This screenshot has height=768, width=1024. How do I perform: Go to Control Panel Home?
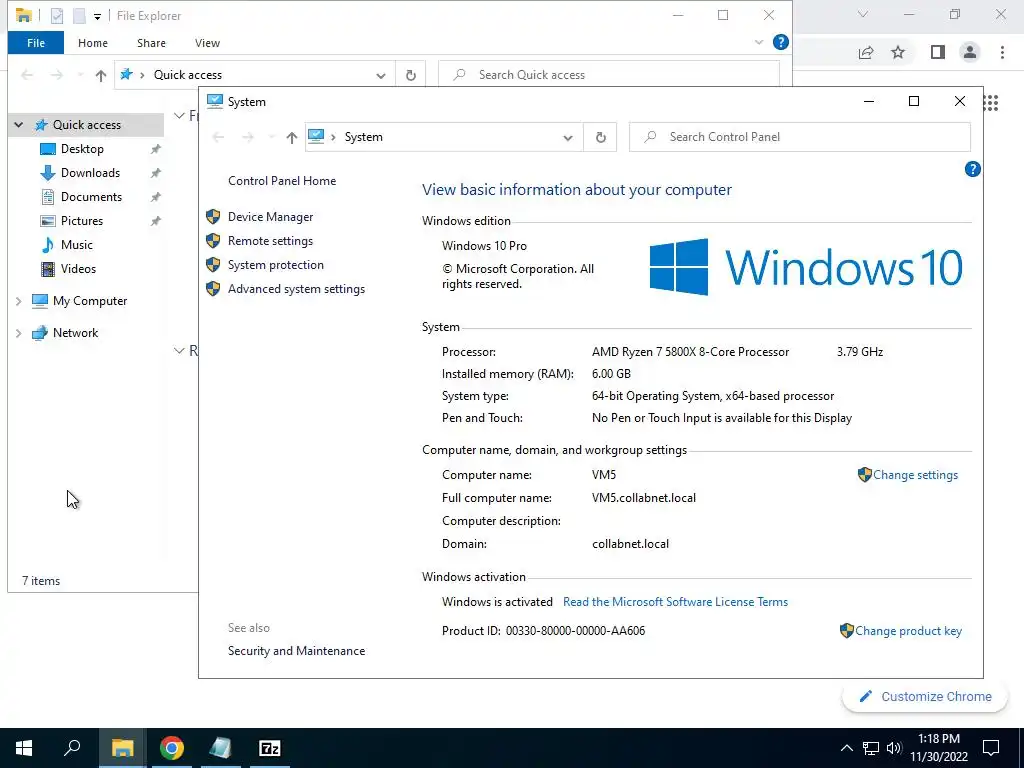pyautogui.click(x=281, y=181)
